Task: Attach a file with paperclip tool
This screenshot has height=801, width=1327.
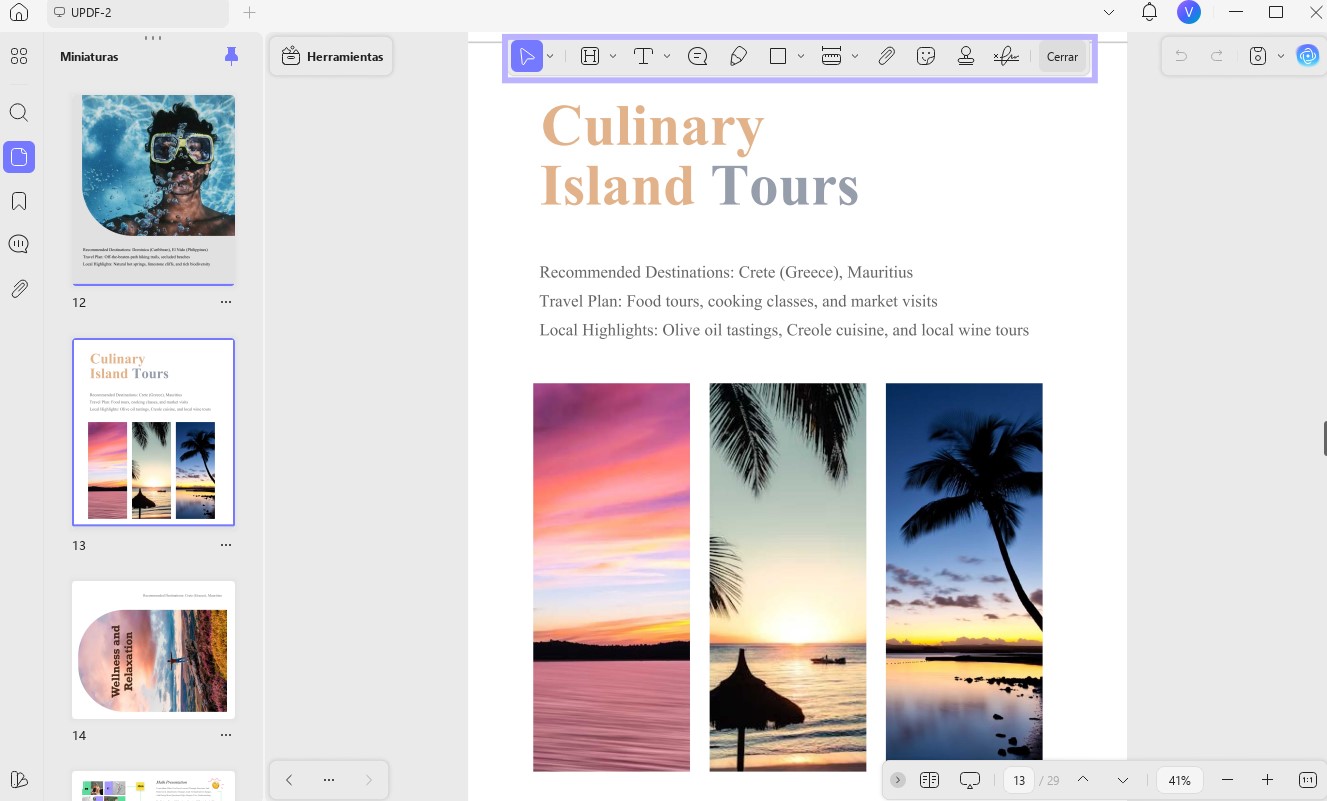Action: (x=886, y=57)
